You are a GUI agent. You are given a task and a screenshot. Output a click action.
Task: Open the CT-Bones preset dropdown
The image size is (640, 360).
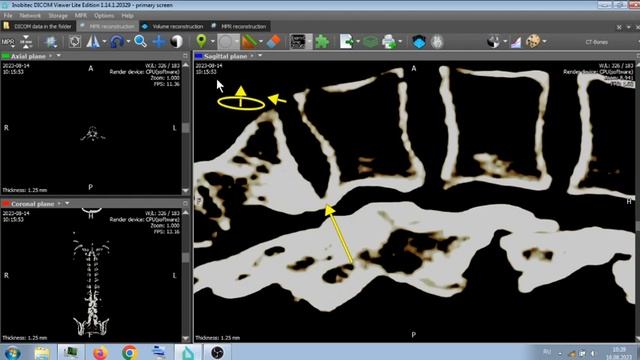point(597,42)
